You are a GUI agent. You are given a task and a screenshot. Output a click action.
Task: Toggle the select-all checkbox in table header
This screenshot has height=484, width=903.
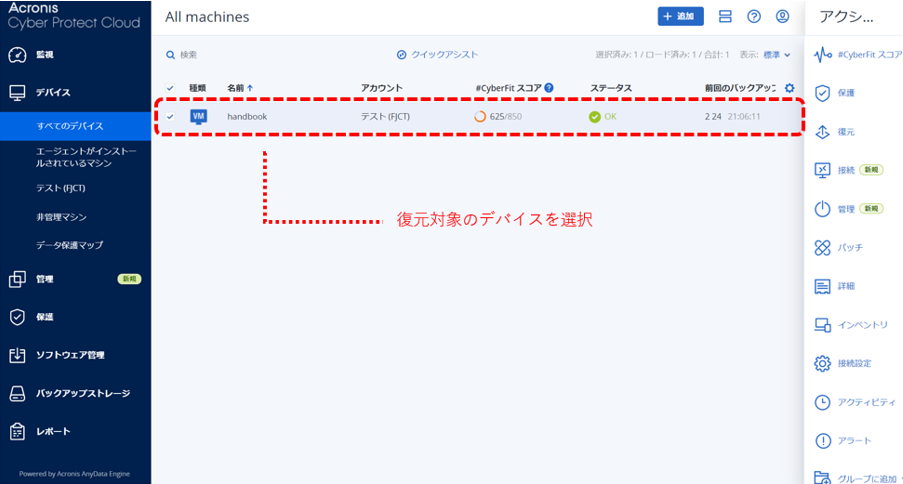point(170,88)
